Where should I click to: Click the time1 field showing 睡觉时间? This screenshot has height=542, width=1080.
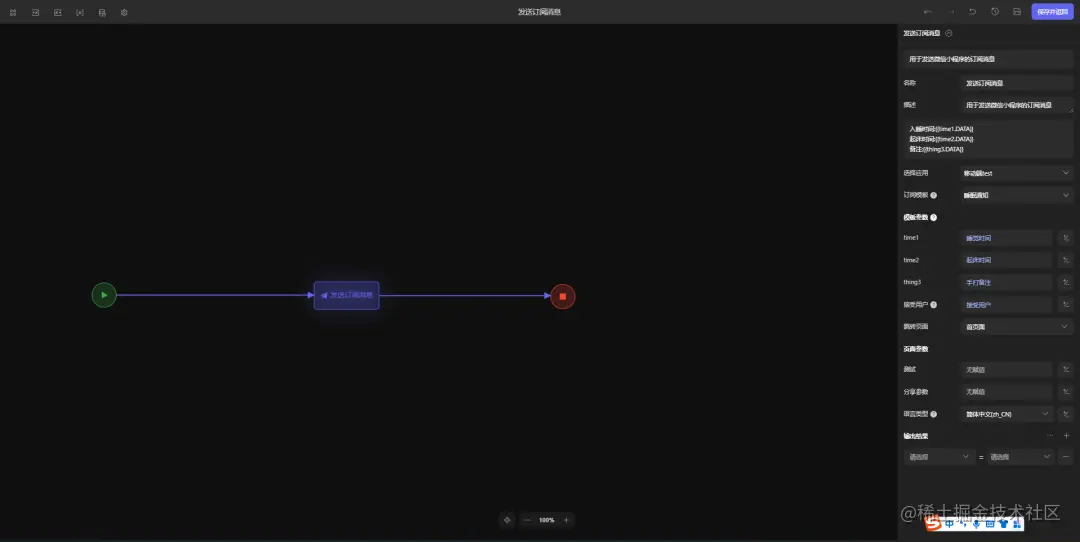[1006, 238]
